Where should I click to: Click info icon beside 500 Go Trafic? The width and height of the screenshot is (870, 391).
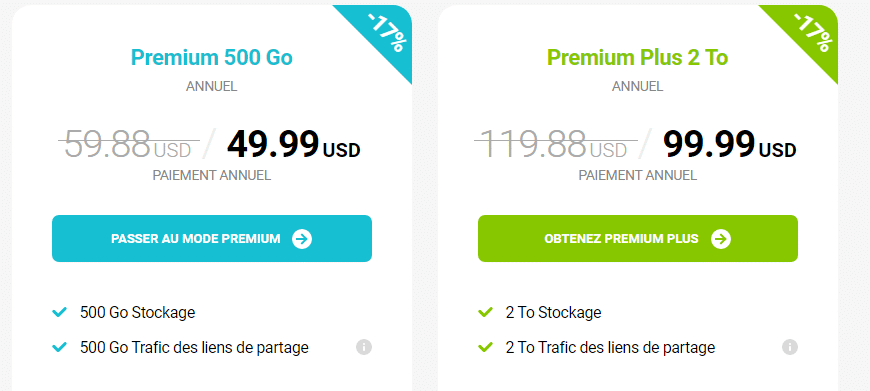click(363, 348)
